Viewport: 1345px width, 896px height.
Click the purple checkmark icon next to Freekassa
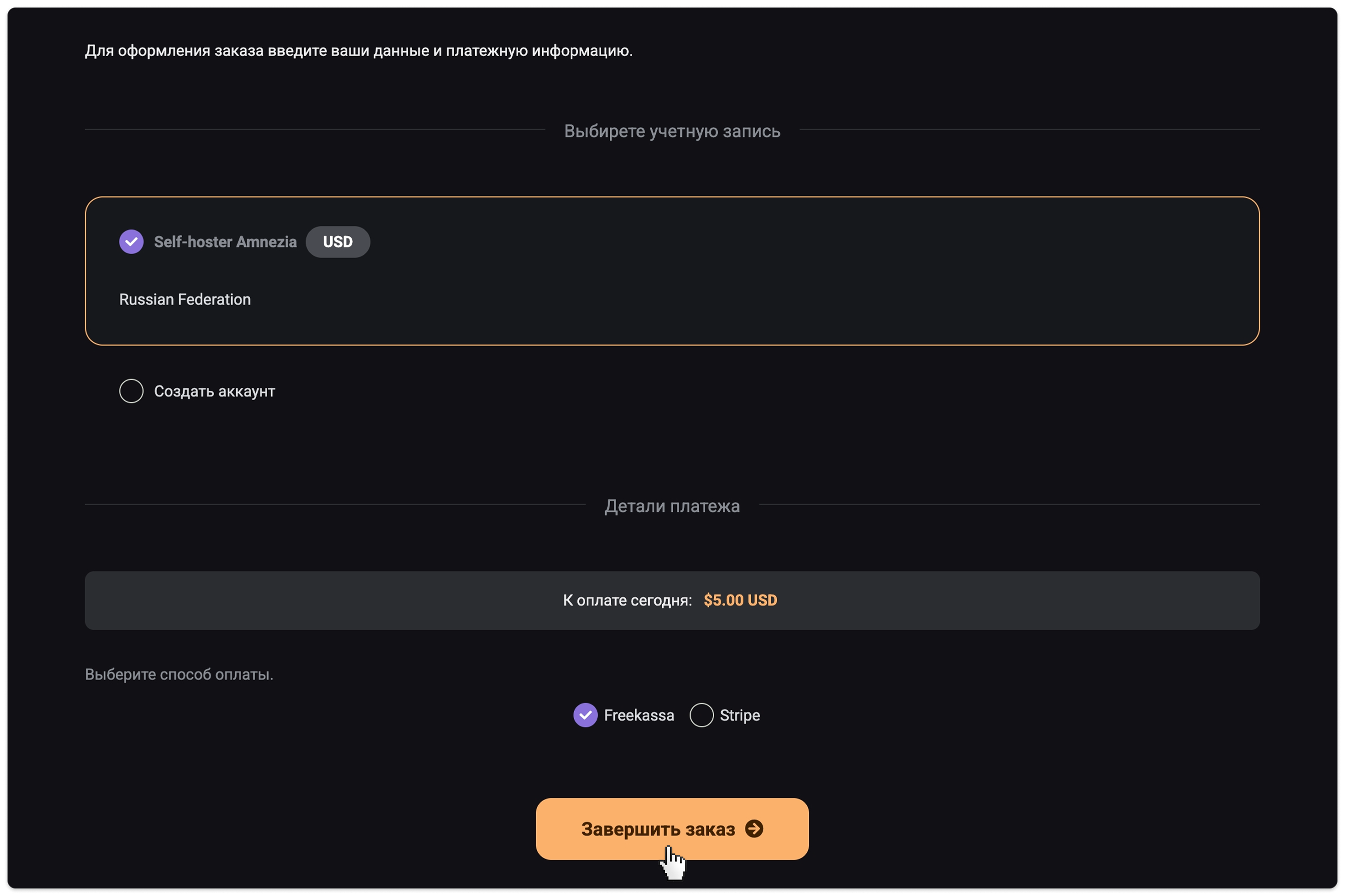click(585, 715)
